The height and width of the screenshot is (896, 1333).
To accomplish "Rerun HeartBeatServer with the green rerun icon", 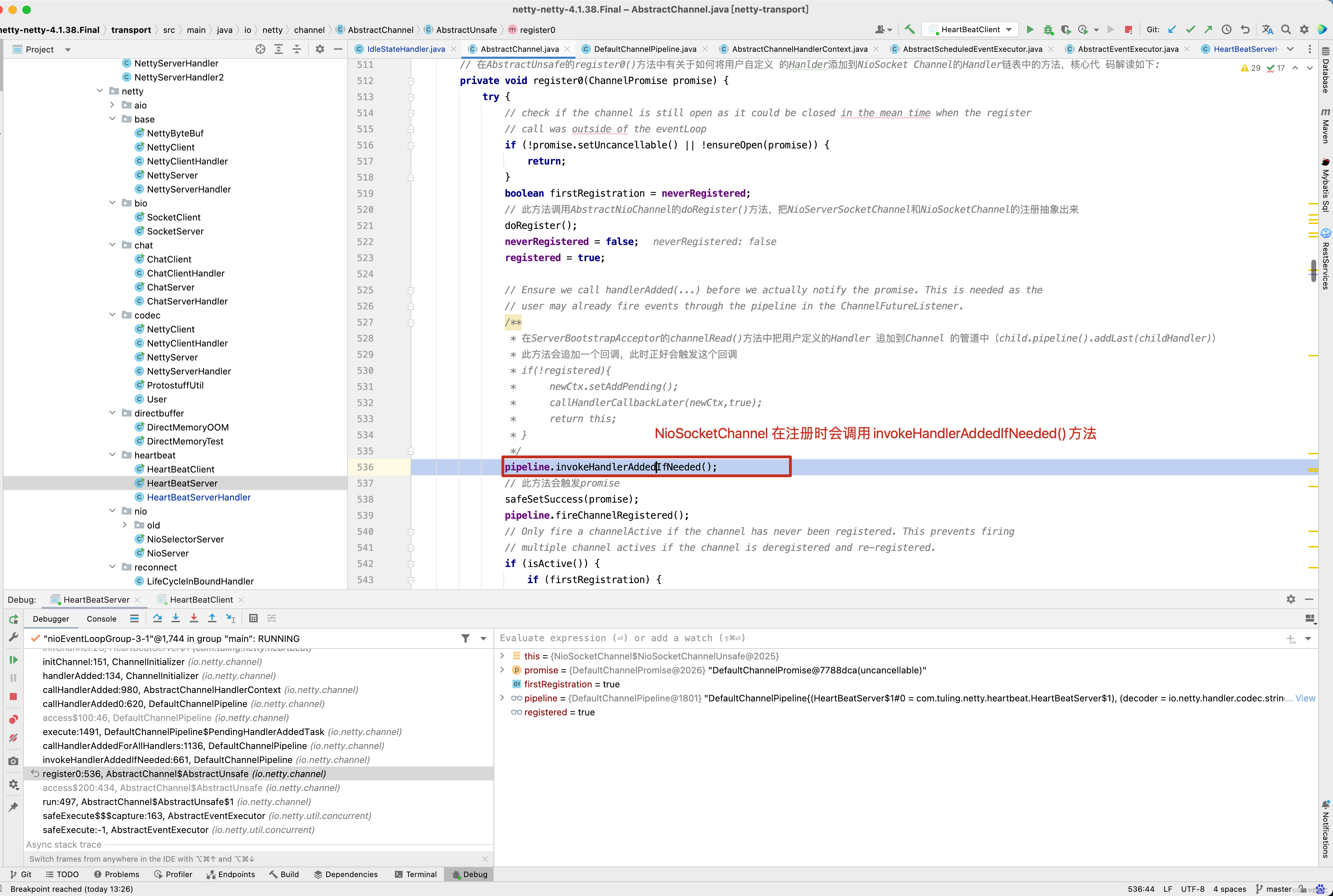I will click(13, 619).
